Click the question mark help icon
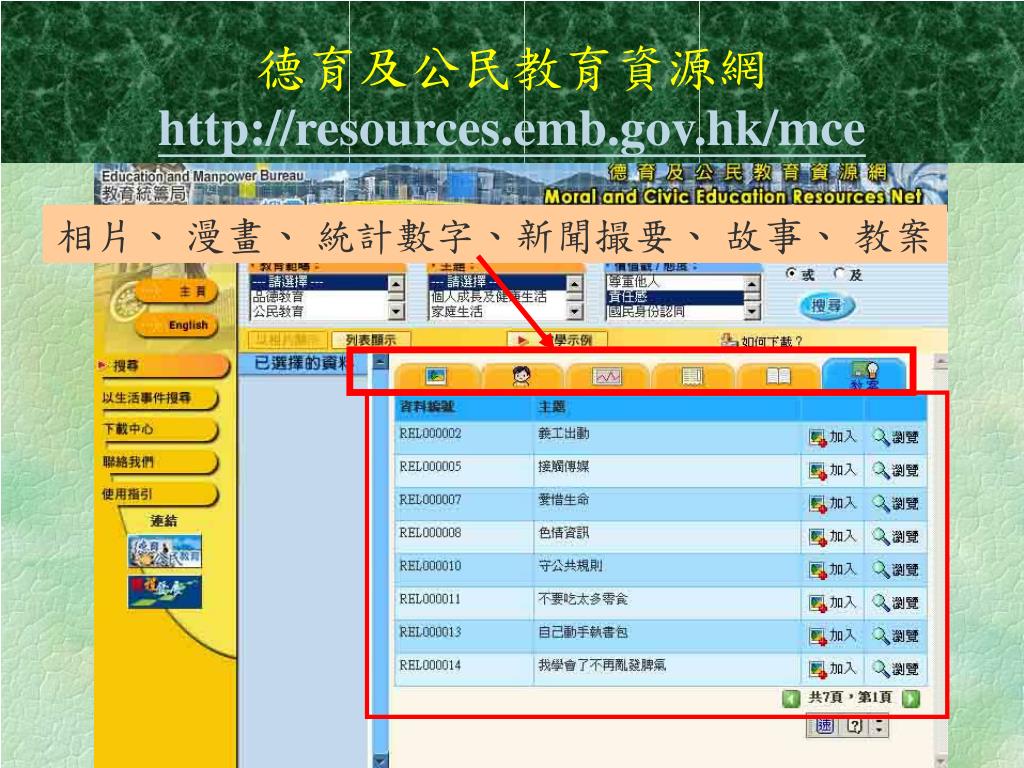Image resolution: width=1024 pixels, height=768 pixels. click(855, 726)
